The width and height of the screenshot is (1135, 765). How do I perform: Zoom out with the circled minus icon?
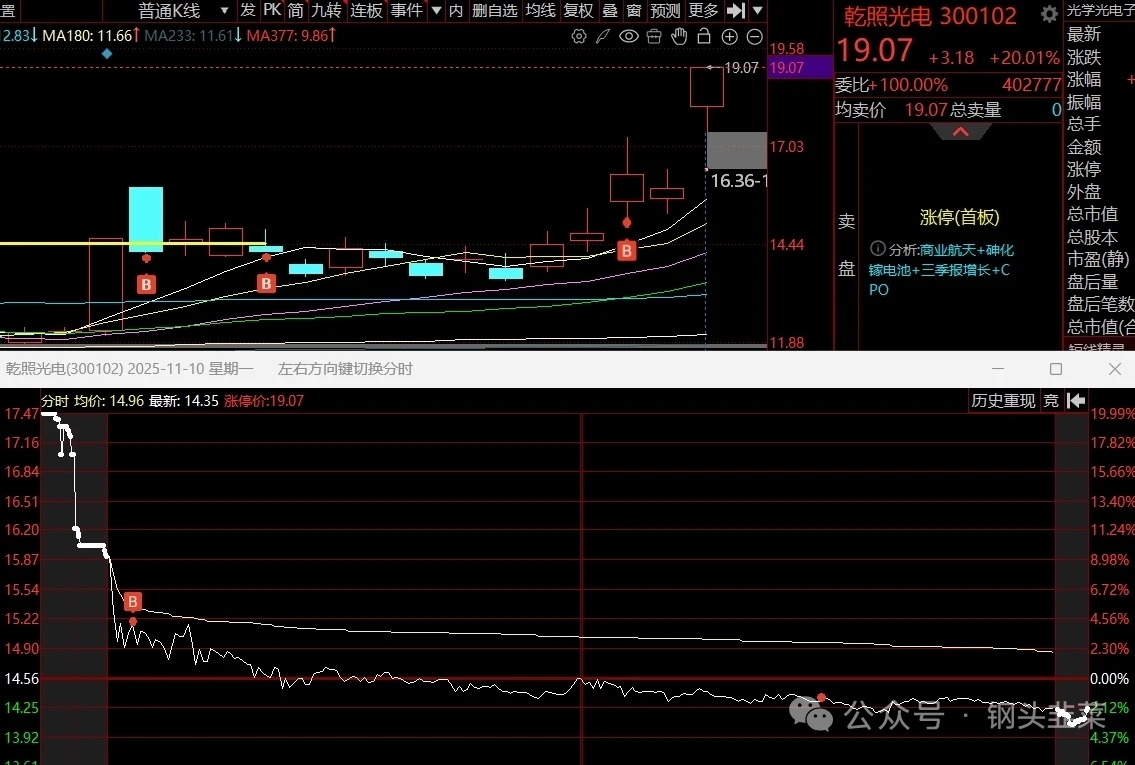click(x=754, y=36)
